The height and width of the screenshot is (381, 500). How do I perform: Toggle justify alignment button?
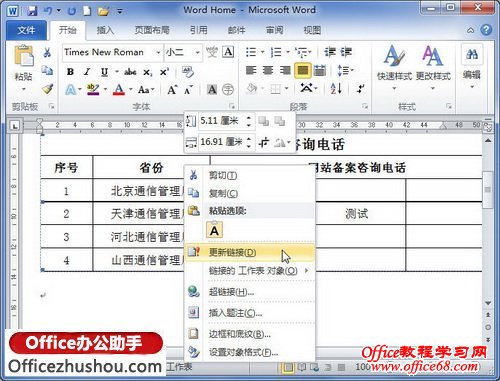tap(303, 70)
